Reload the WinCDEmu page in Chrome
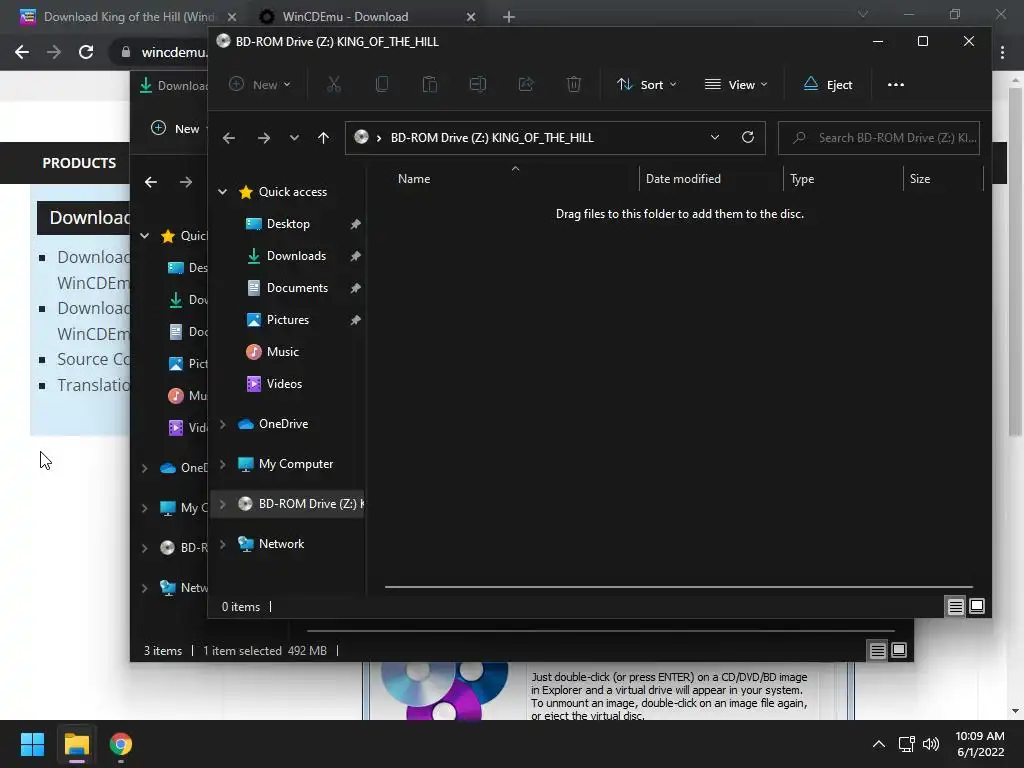 86,52
